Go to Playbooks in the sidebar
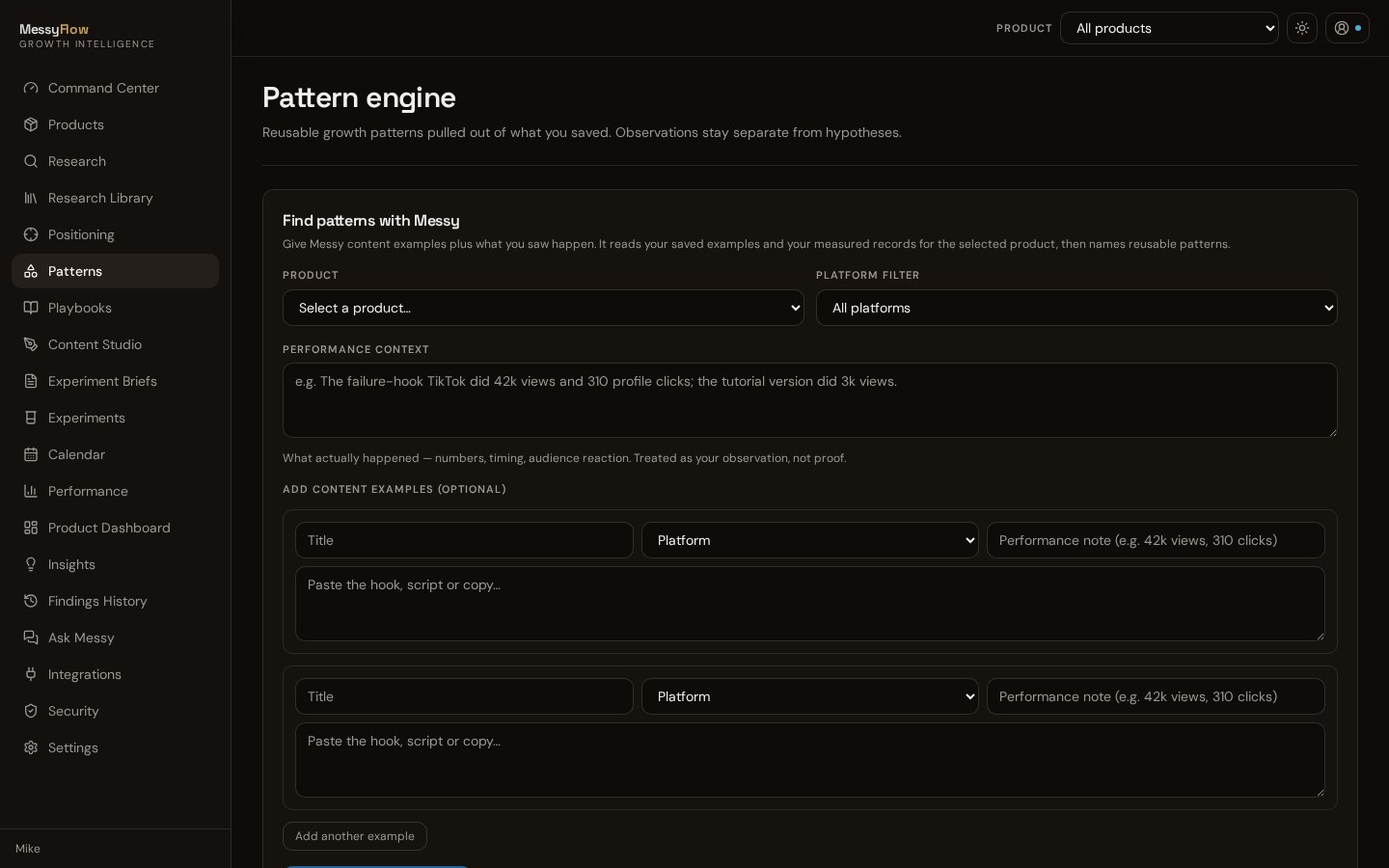Screen dimensions: 1389x868 [115, 308]
